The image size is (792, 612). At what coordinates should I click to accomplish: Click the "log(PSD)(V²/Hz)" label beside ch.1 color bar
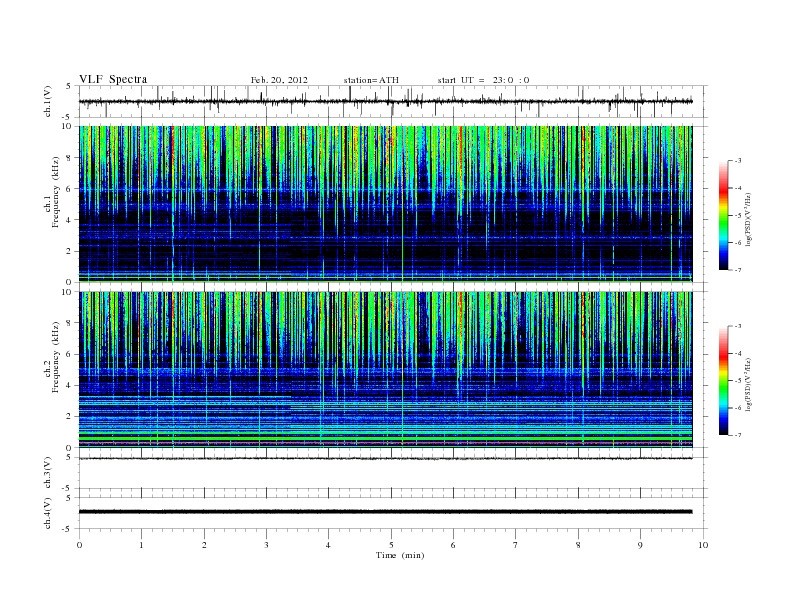(748, 218)
